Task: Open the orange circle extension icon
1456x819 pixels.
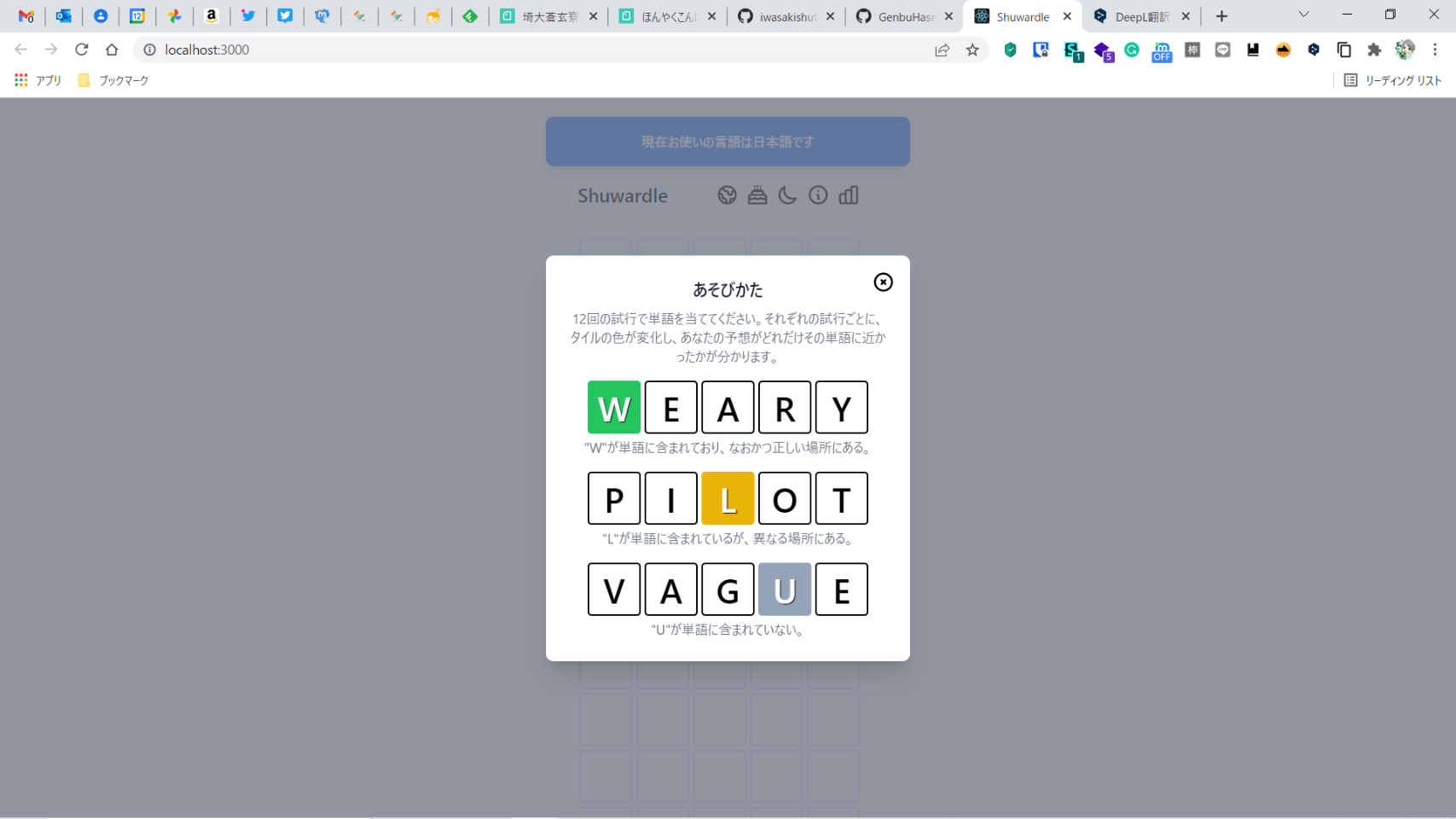Action: [x=1284, y=50]
